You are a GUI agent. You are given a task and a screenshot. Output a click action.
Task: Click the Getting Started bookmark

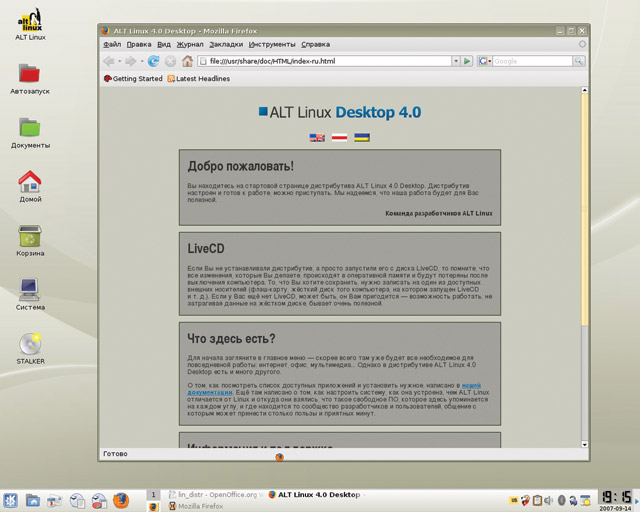[x=133, y=78]
